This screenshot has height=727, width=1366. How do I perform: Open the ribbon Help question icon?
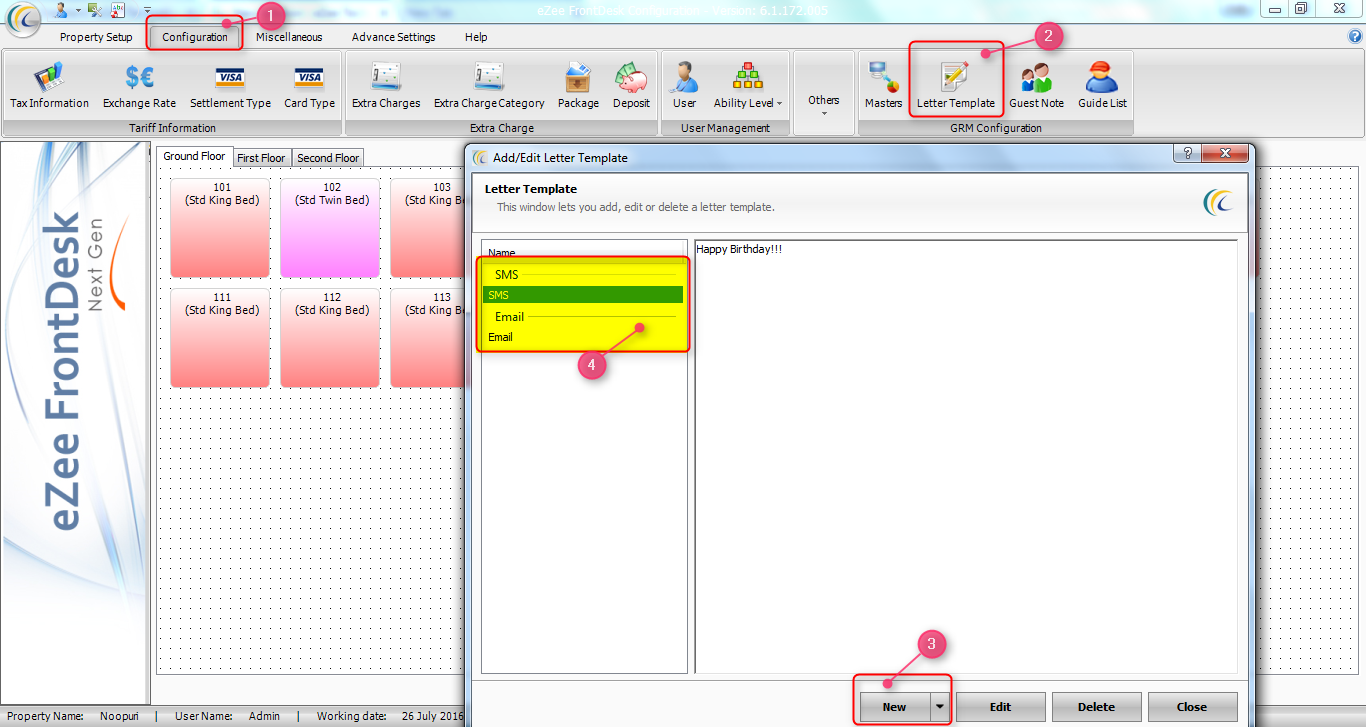[x=1355, y=36]
